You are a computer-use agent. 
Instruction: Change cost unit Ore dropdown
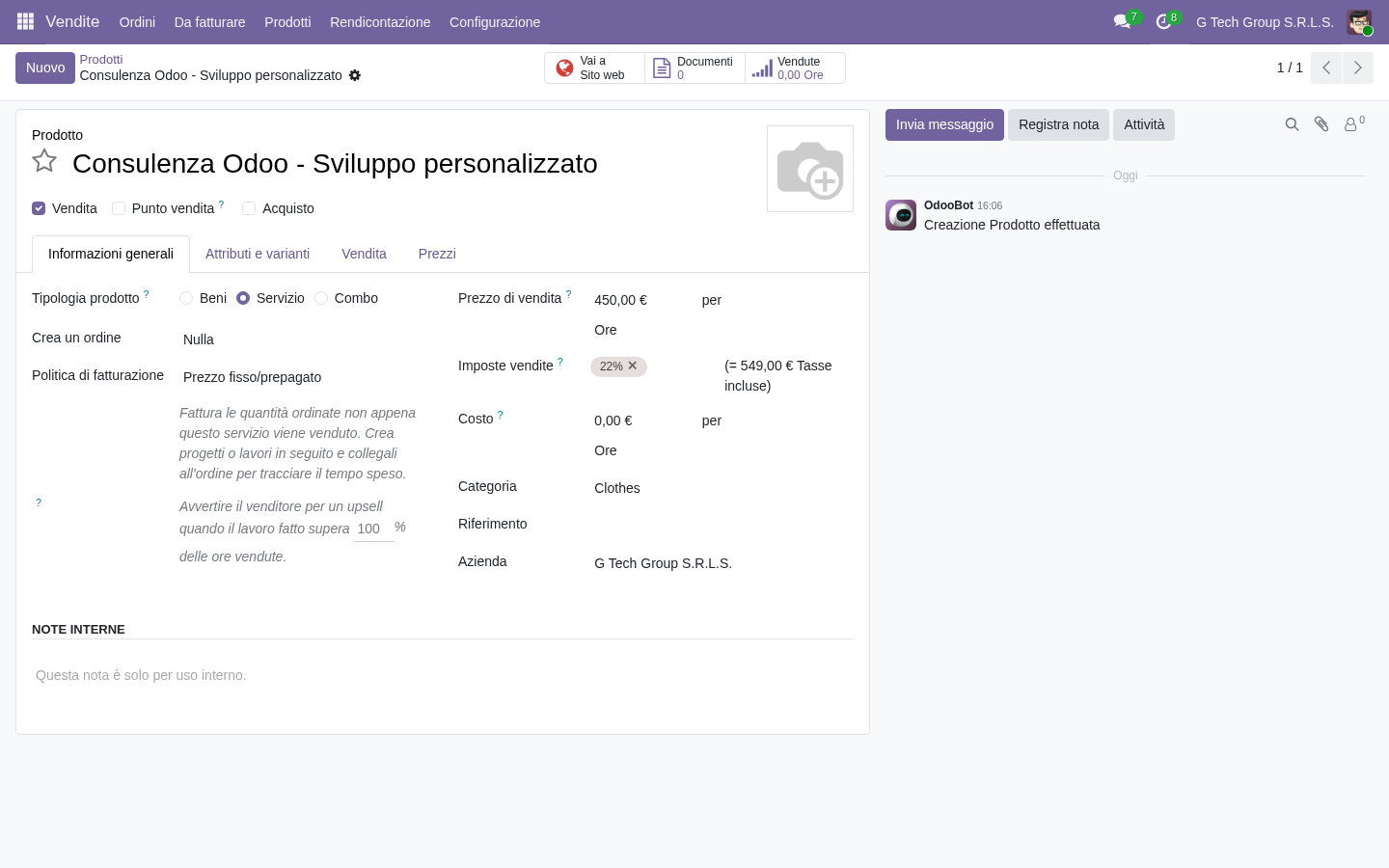click(x=640, y=450)
